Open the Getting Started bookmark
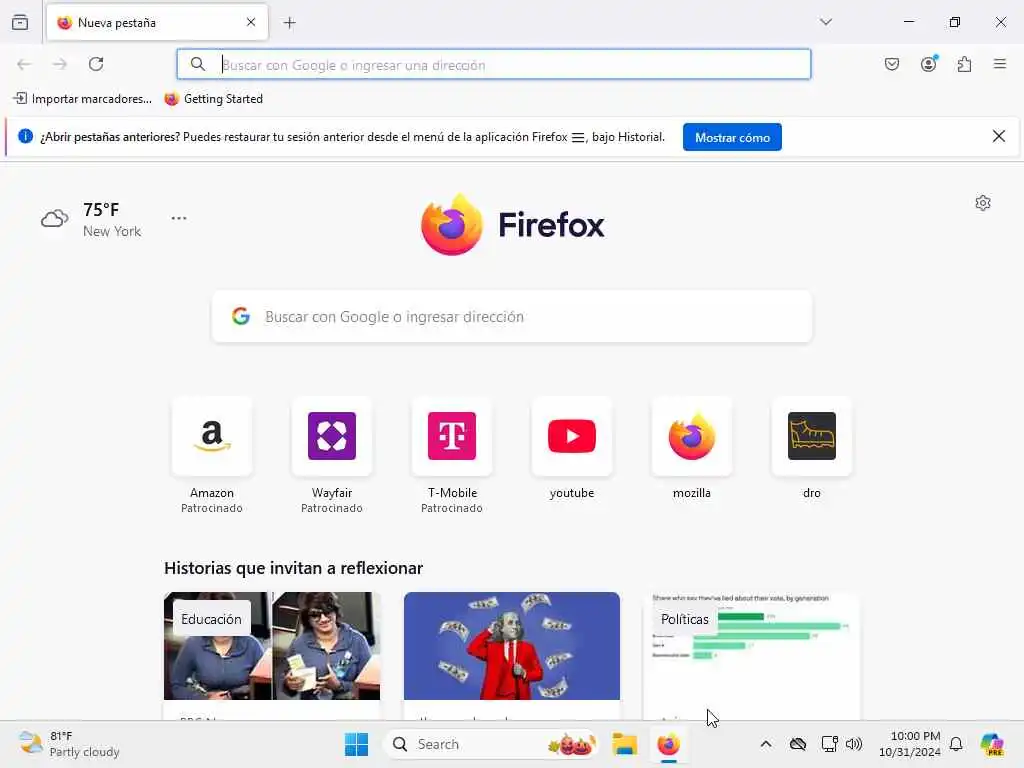The image size is (1024, 768). (214, 99)
